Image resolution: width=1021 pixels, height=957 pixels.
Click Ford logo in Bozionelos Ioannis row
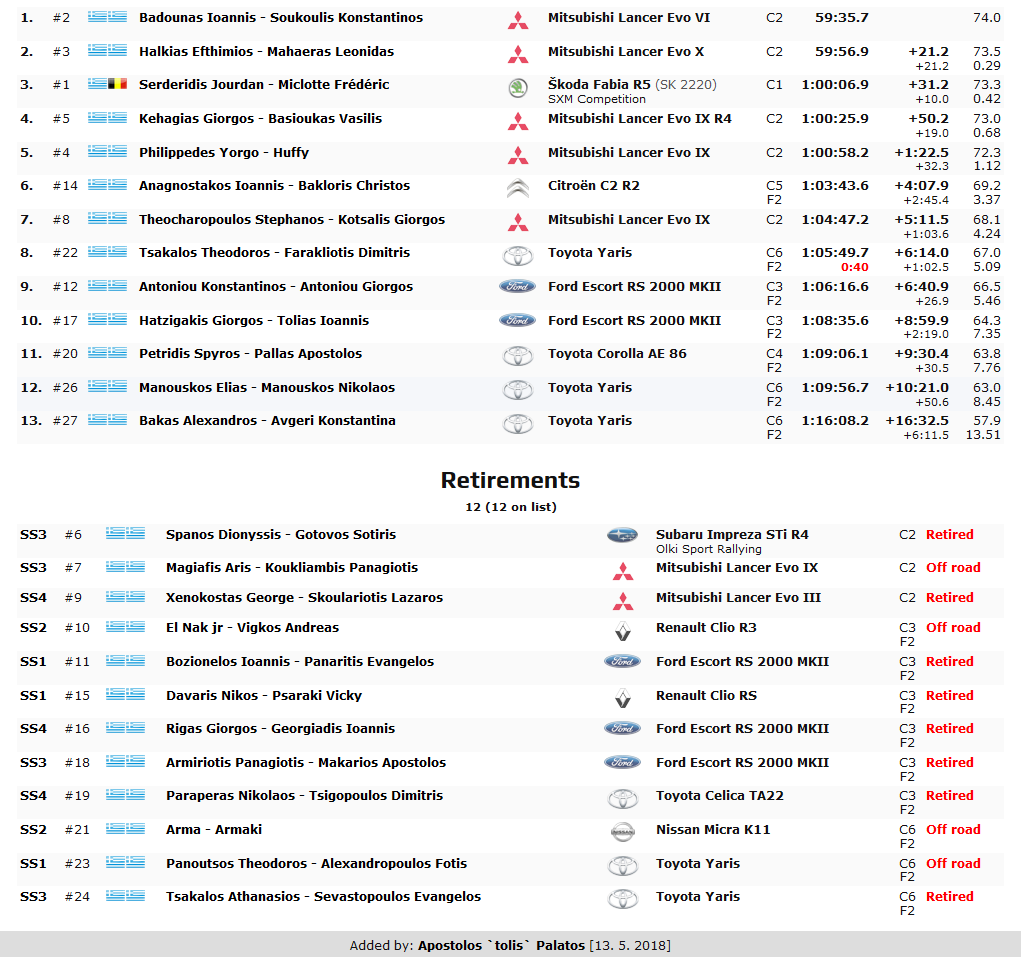pos(622,661)
